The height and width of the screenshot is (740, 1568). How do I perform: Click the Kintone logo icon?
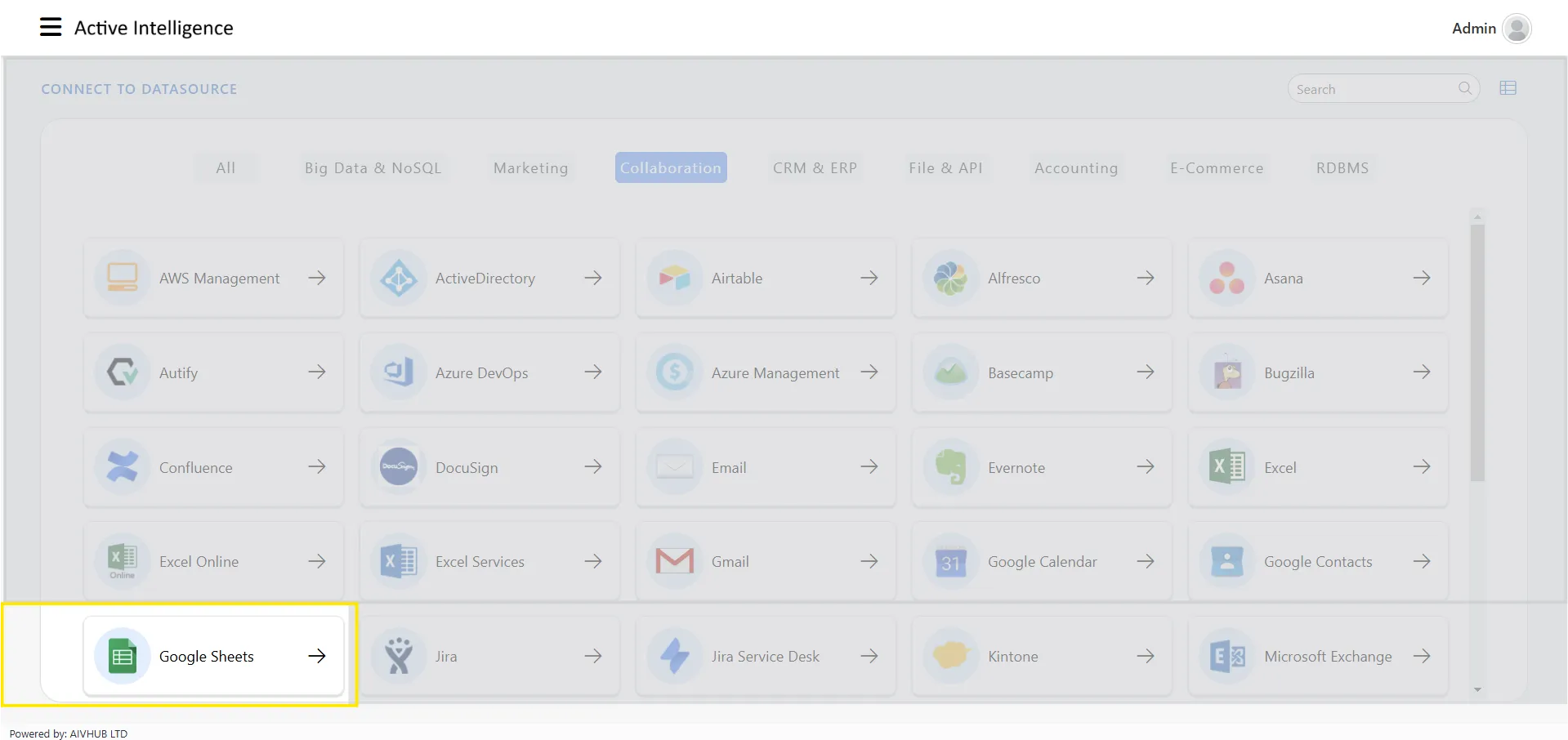tap(951, 656)
